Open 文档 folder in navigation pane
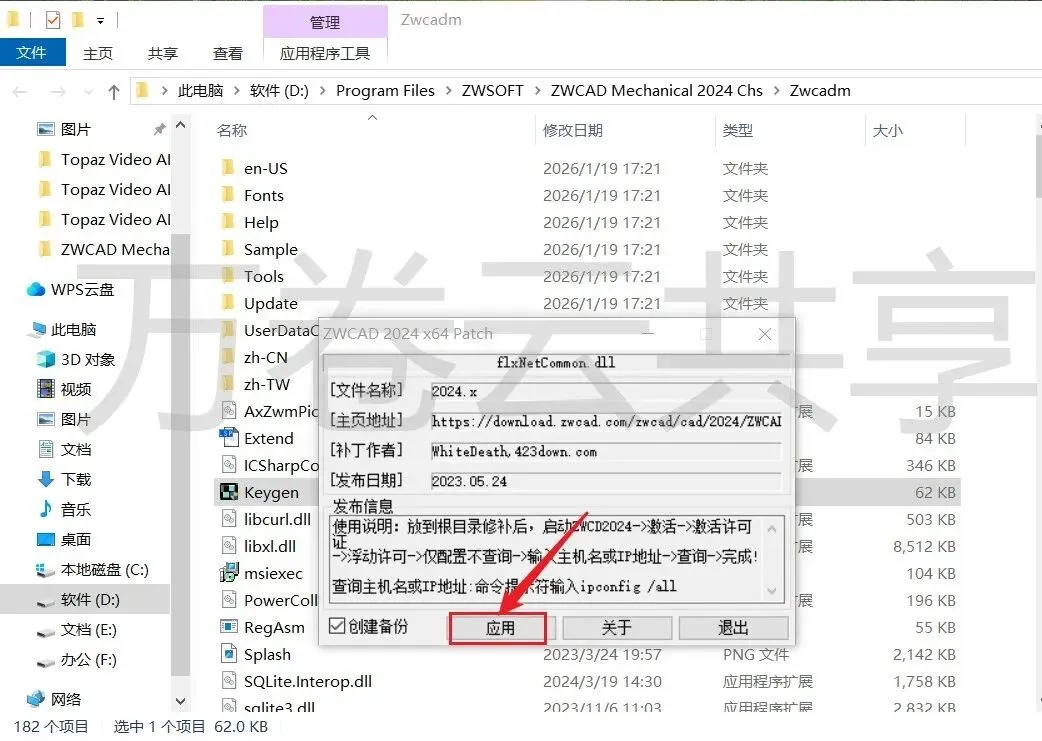 76,449
